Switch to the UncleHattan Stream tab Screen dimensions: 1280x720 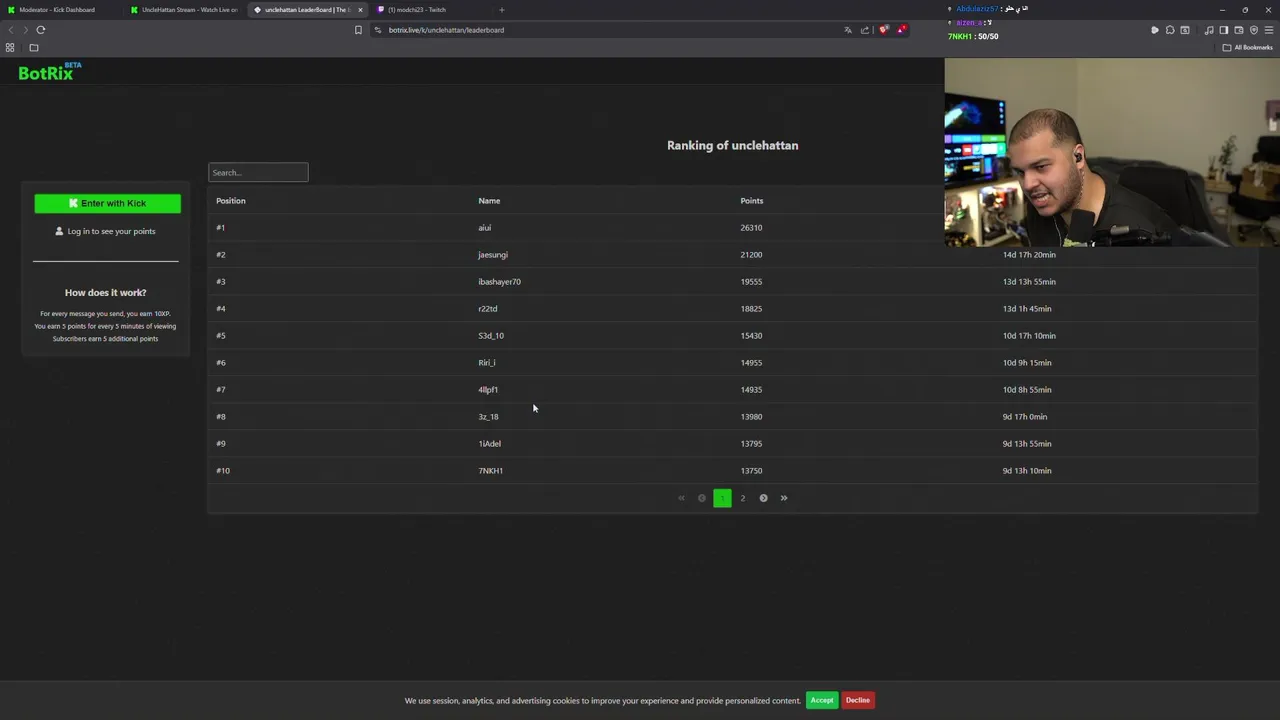[x=186, y=10]
